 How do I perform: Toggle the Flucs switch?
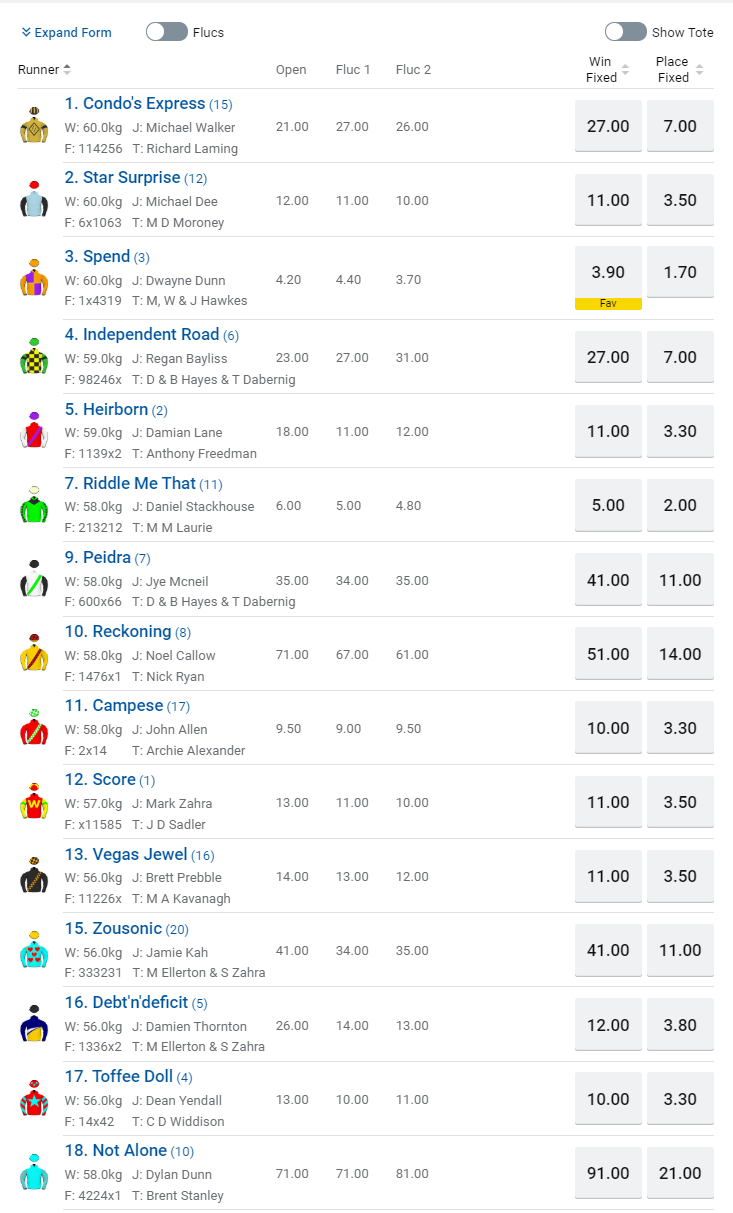(167, 32)
